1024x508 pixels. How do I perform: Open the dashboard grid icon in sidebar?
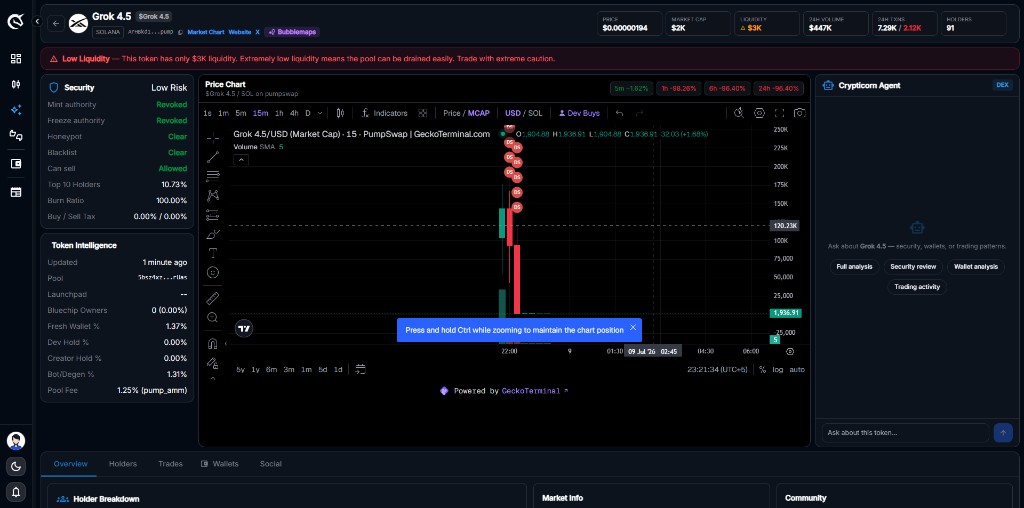[16, 59]
